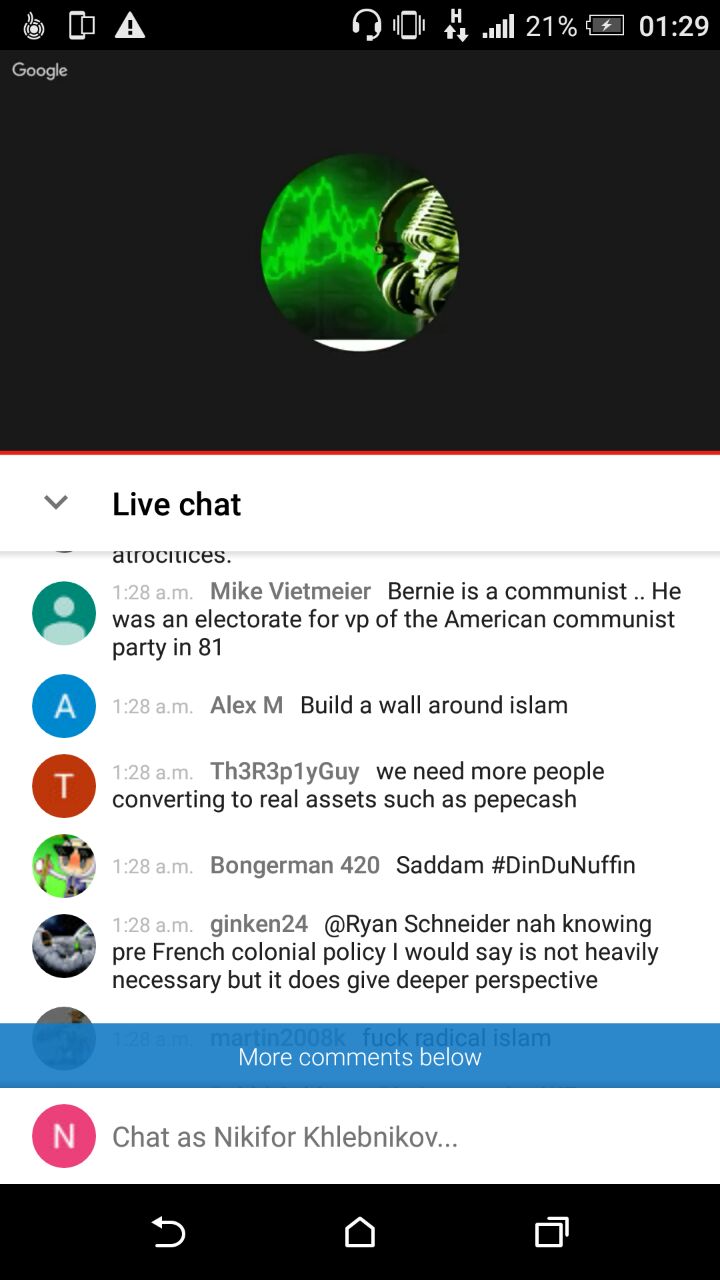The image size is (720, 1280).
Task: Tap Alex M's blue avatar icon
Action: coord(64,706)
